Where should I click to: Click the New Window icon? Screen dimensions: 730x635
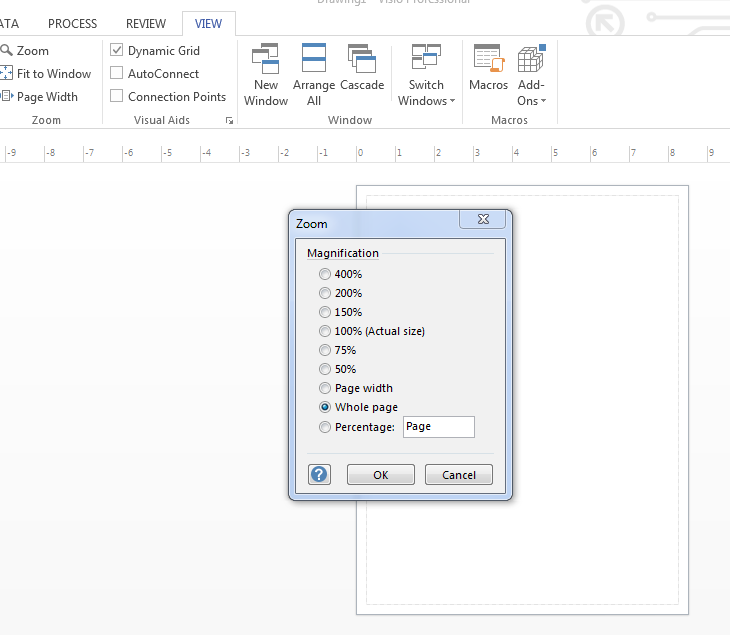click(266, 59)
